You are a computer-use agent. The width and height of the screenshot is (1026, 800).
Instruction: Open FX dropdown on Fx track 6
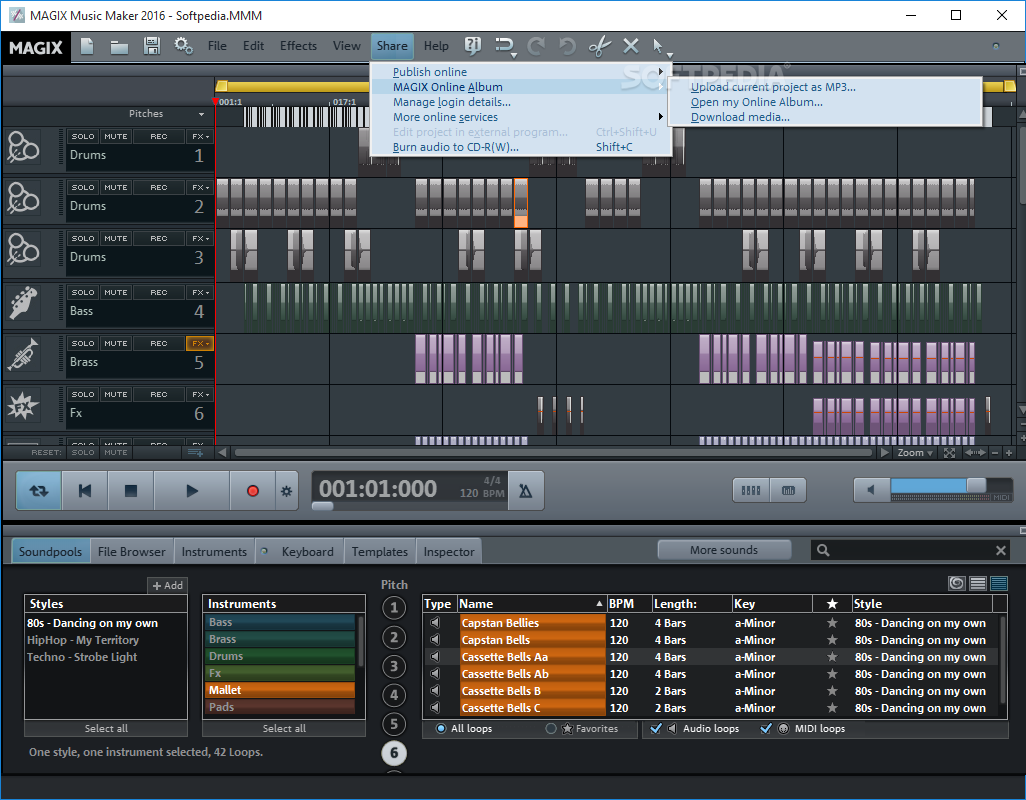pyautogui.click(x=200, y=394)
